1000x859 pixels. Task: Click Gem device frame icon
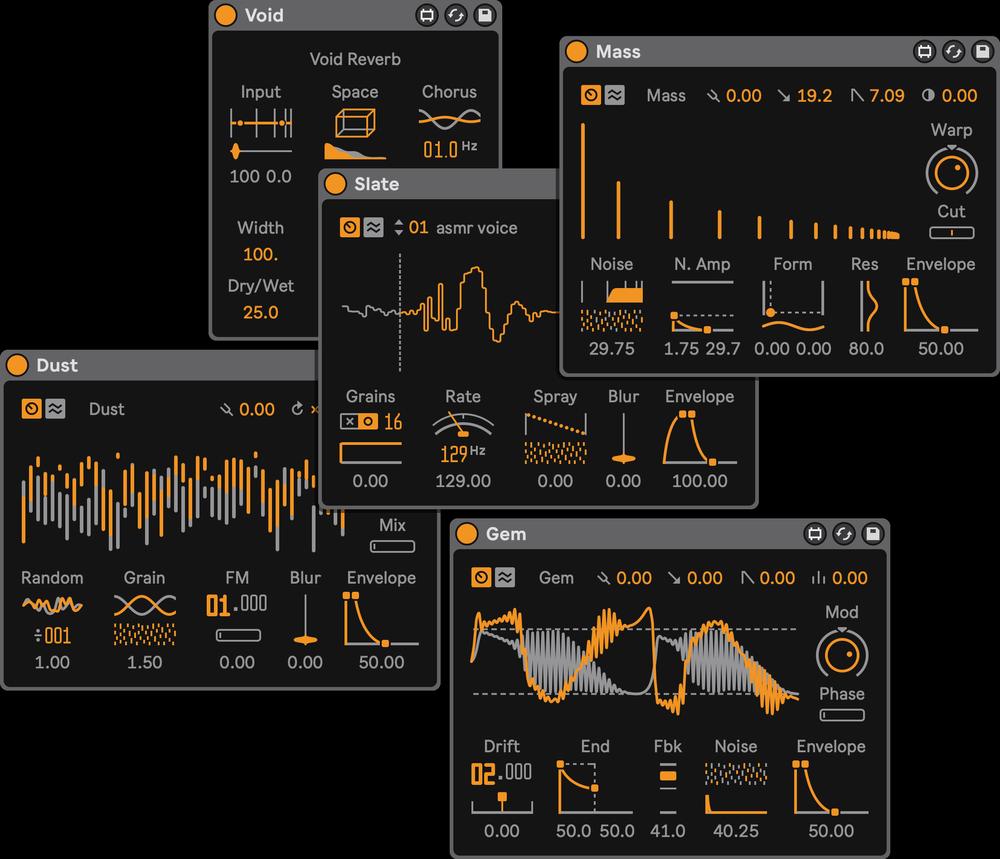click(814, 533)
